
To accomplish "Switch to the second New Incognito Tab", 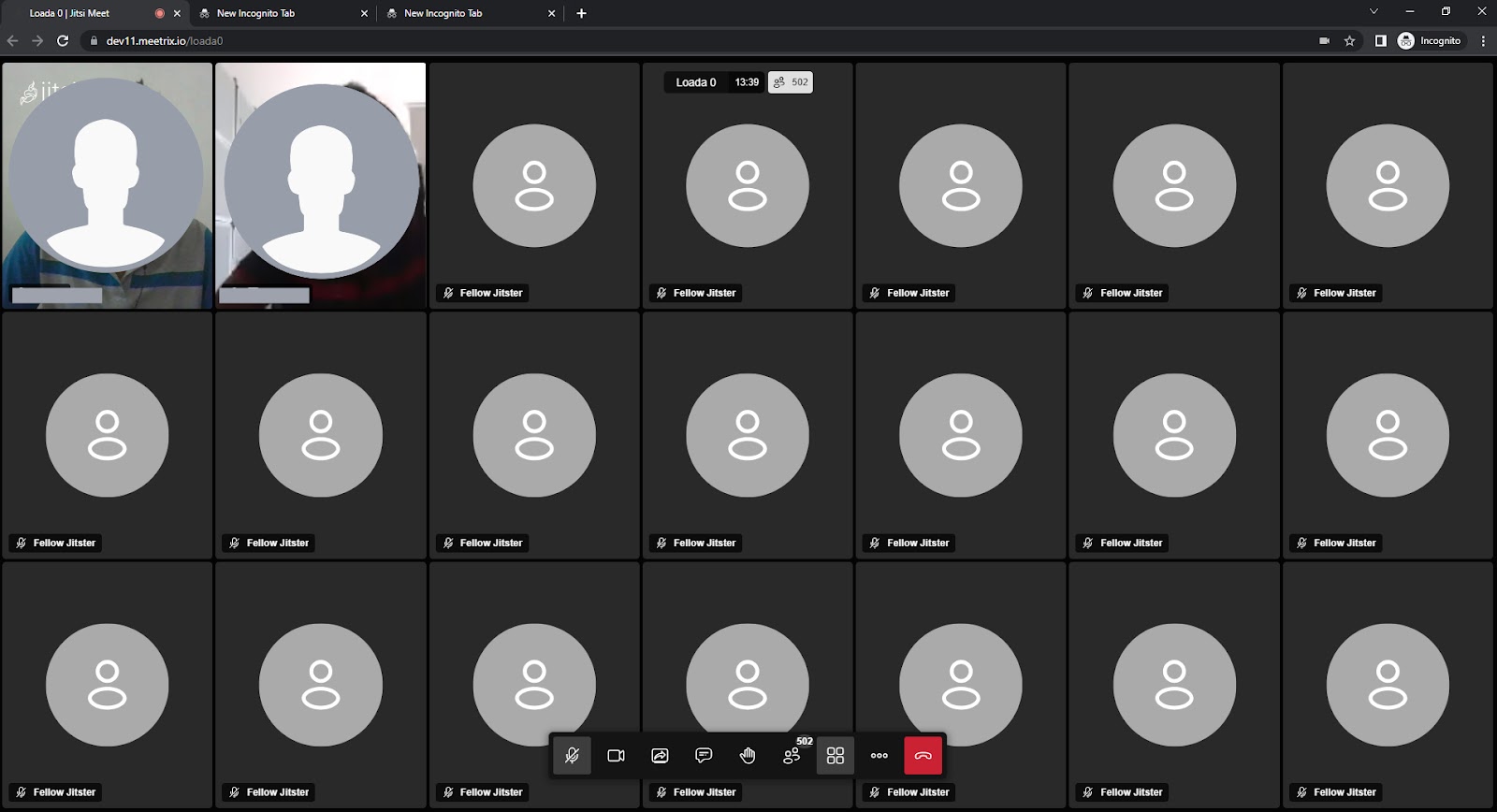I will coord(443,13).
